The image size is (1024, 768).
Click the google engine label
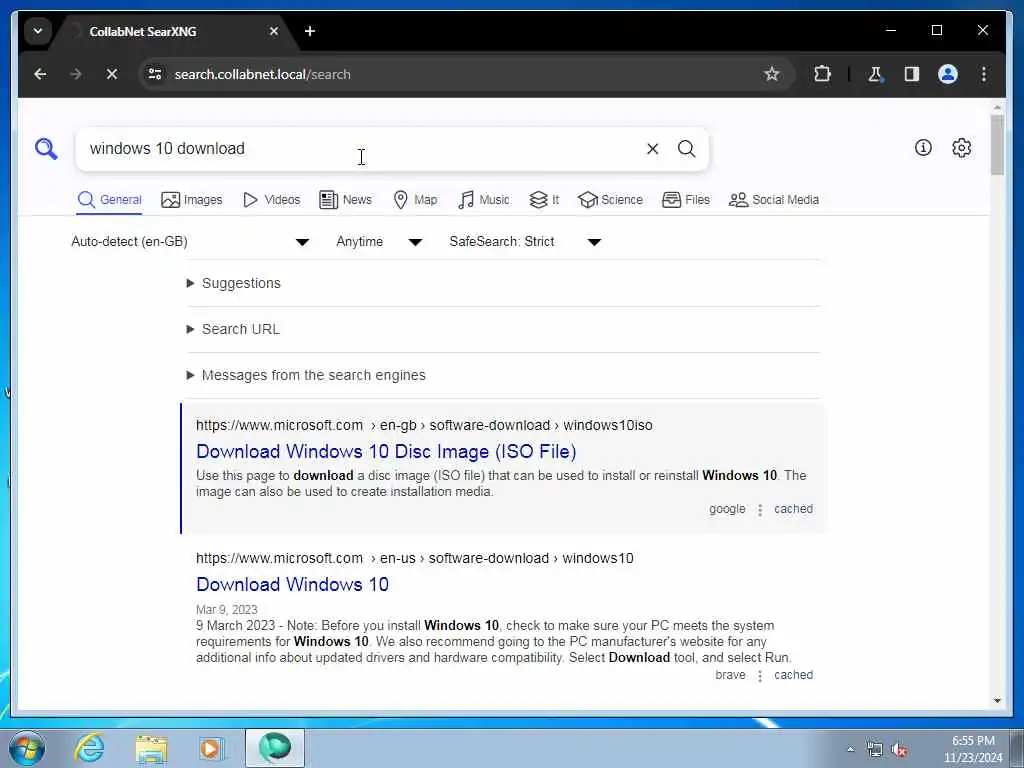click(x=727, y=509)
